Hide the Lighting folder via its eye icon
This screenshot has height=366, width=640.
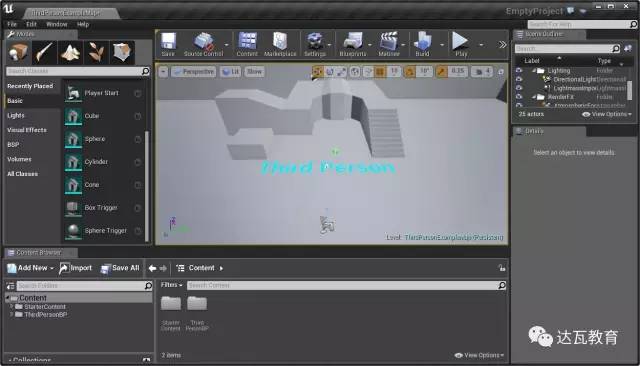519,71
